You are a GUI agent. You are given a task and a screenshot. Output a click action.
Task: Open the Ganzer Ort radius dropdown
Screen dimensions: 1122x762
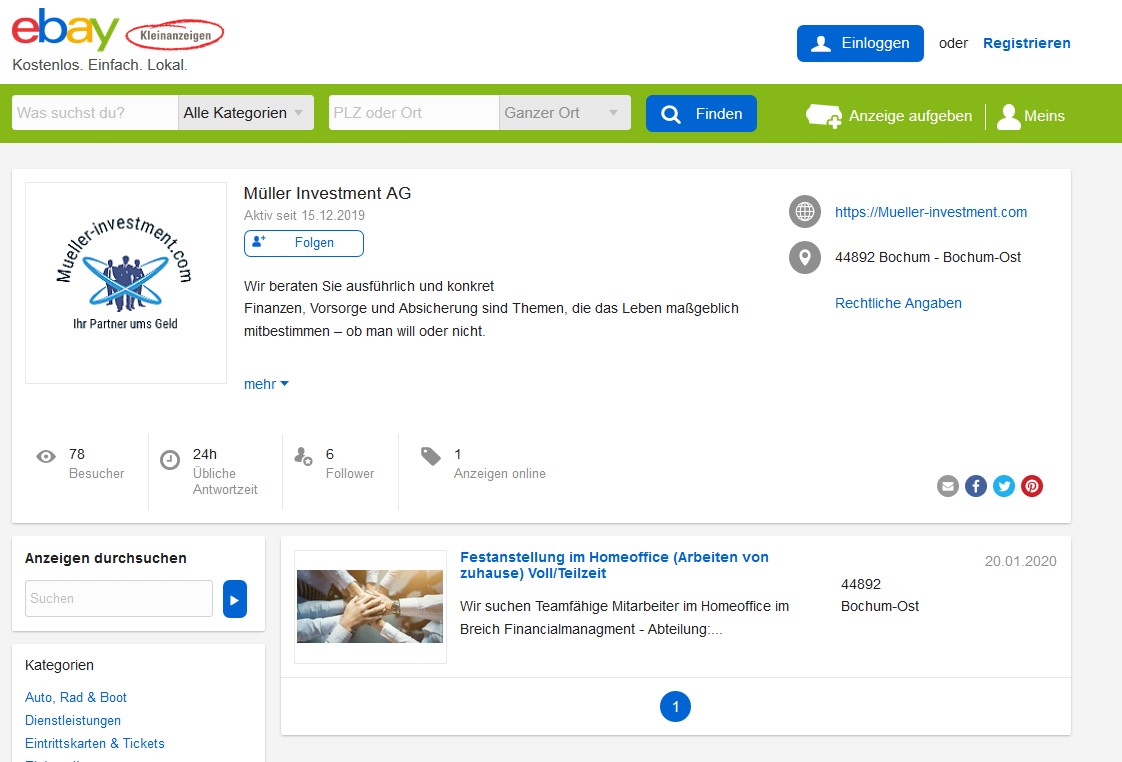point(565,113)
